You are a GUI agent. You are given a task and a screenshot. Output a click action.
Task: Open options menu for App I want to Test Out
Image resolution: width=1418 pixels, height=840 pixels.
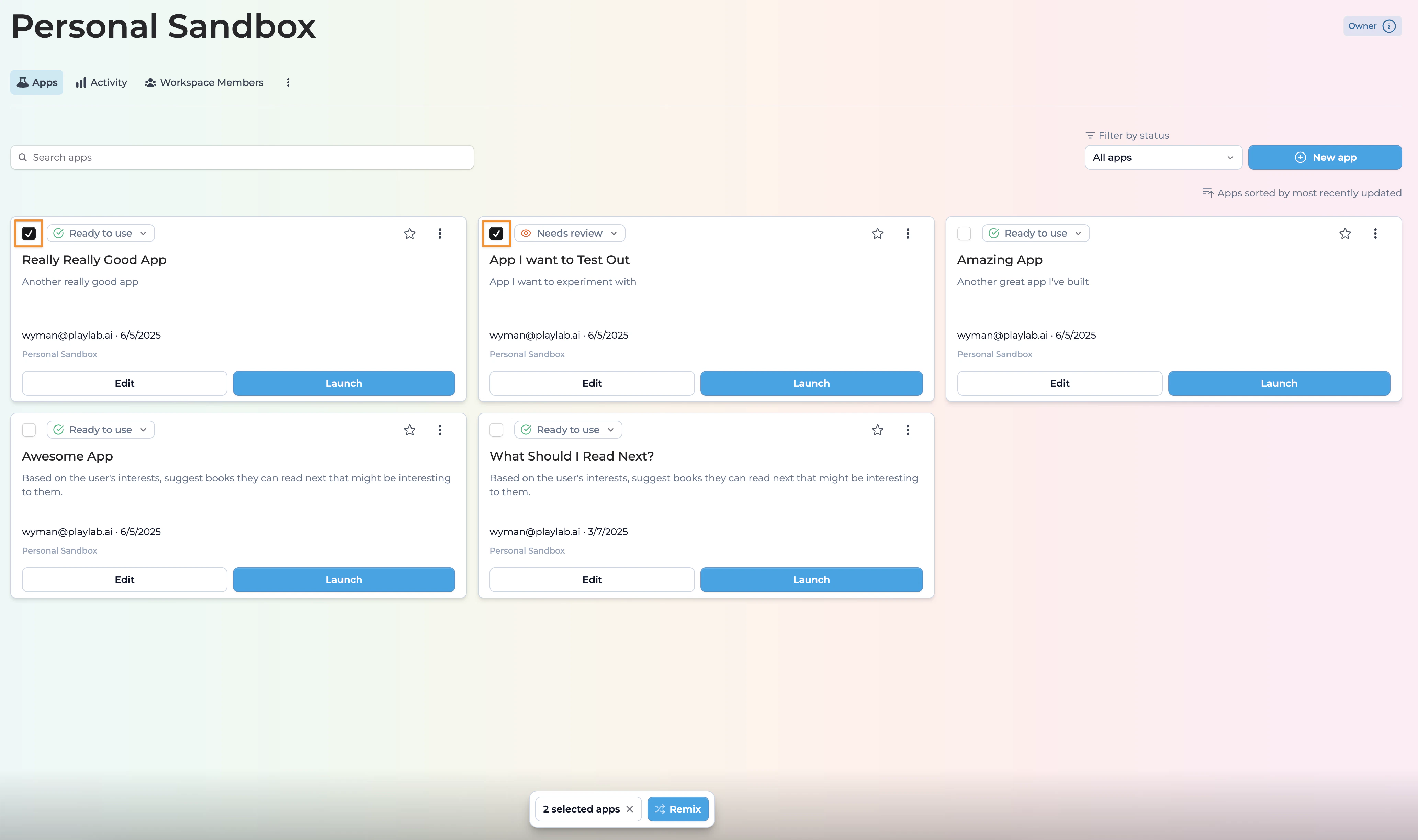[907, 233]
